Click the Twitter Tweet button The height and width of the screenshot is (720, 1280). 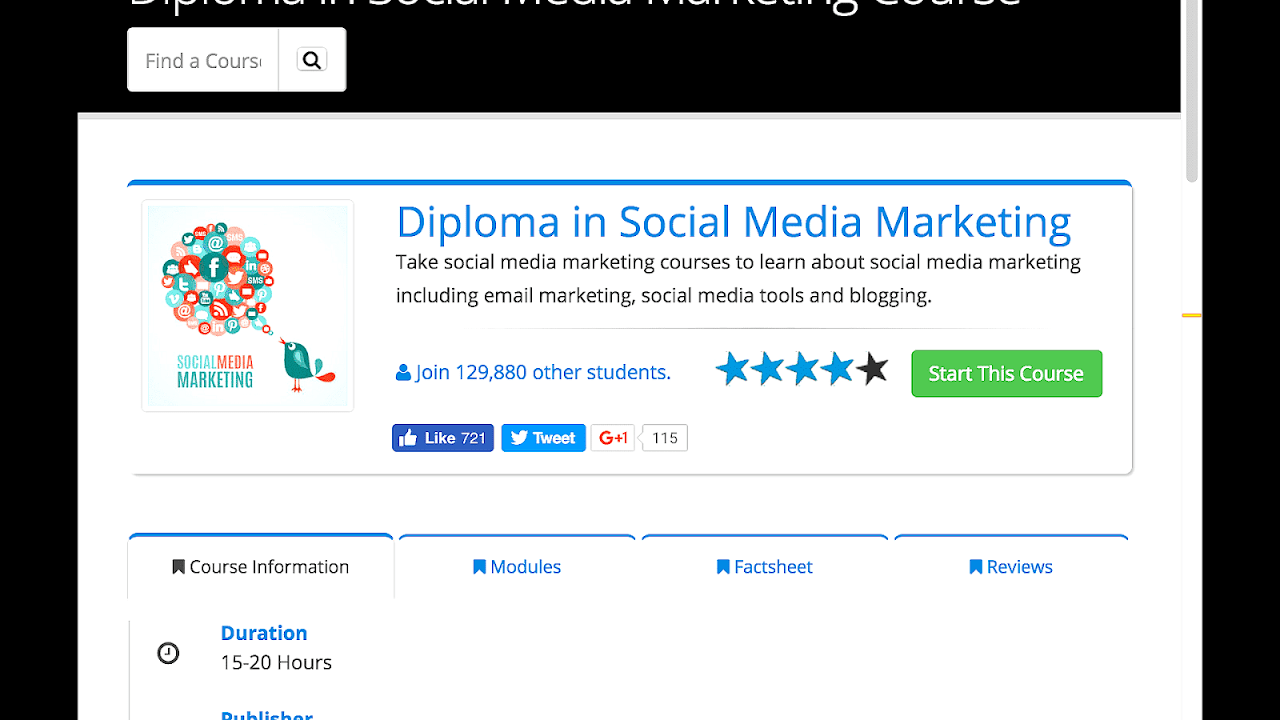click(543, 438)
